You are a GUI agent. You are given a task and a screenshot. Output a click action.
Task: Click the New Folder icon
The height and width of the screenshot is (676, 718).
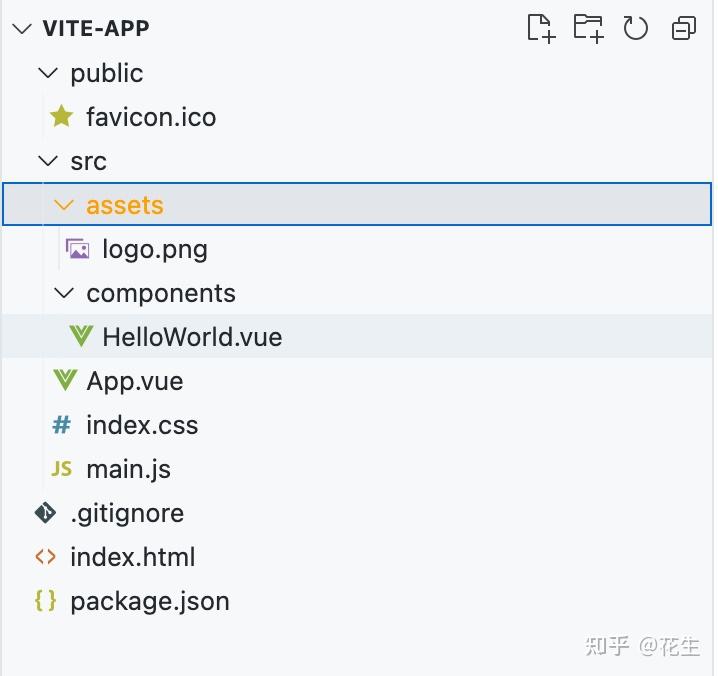click(x=588, y=28)
